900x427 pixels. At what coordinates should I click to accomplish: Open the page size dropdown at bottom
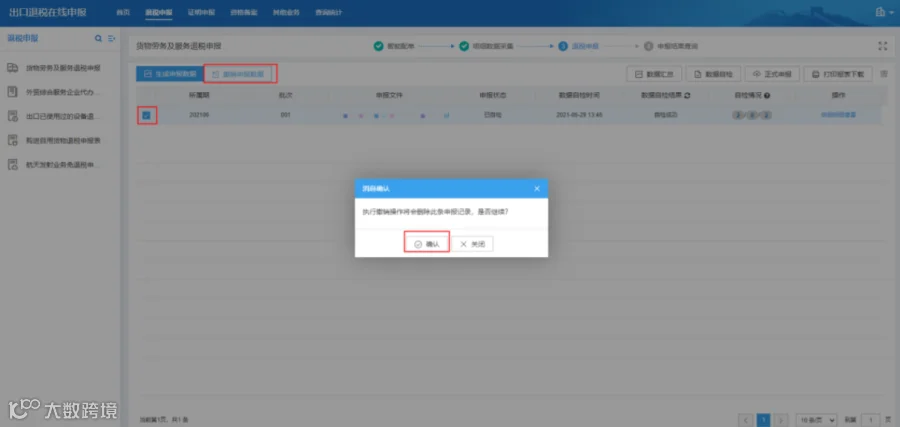pos(816,420)
